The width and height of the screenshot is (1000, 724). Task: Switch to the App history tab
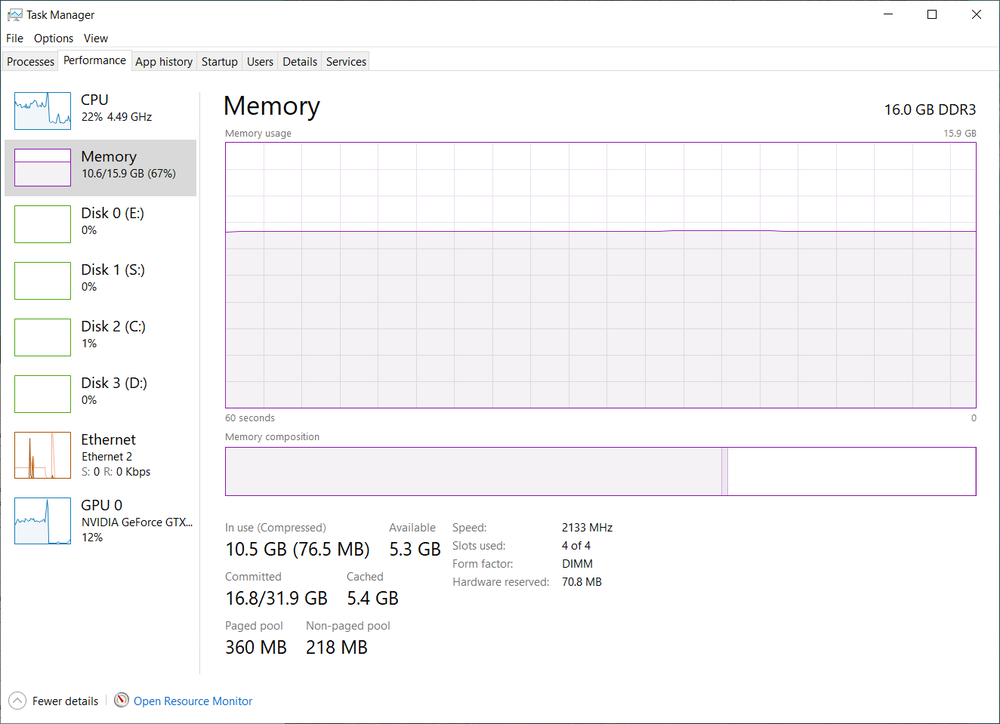pyautogui.click(x=164, y=62)
